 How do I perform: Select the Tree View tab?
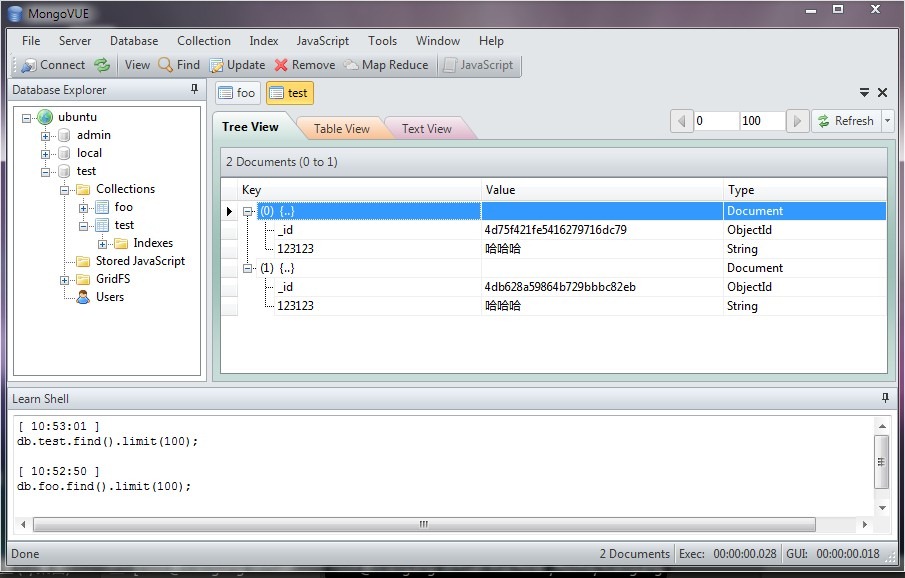pyautogui.click(x=250, y=127)
